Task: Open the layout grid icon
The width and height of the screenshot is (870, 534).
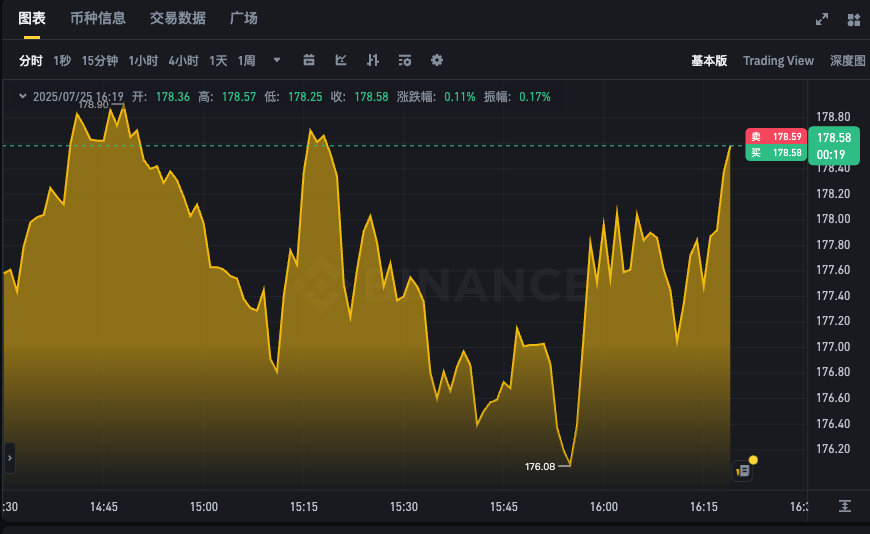Action: click(x=853, y=19)
